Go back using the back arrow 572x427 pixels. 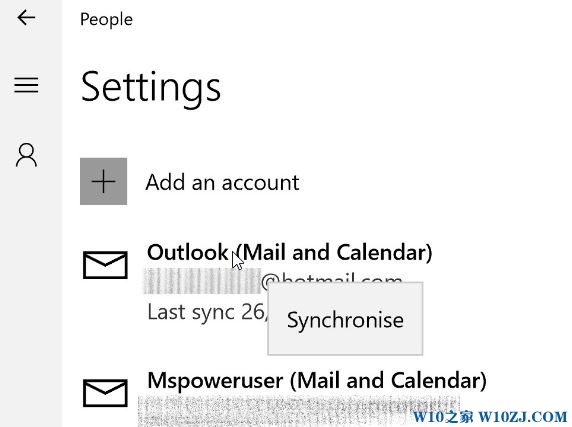click(x=26, y=18)
